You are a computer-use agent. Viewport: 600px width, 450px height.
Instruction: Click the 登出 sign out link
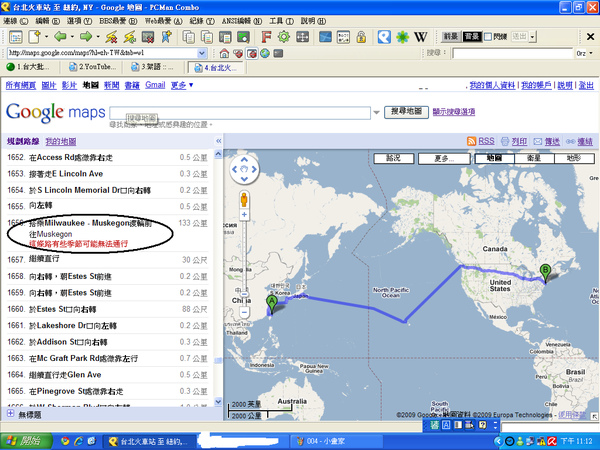coord(586,85)
